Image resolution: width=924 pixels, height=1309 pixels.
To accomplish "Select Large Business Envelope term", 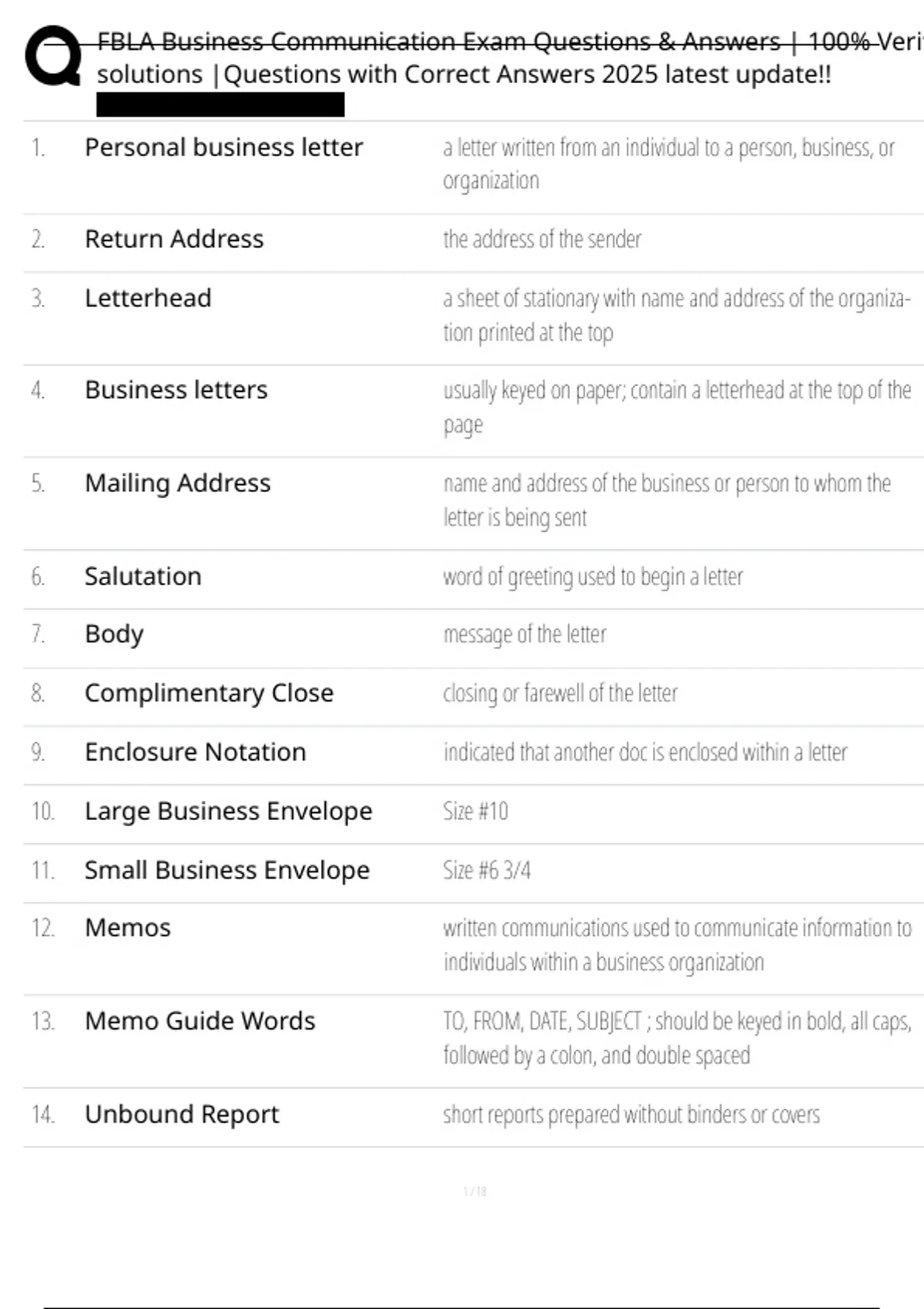I will point(228,811).
